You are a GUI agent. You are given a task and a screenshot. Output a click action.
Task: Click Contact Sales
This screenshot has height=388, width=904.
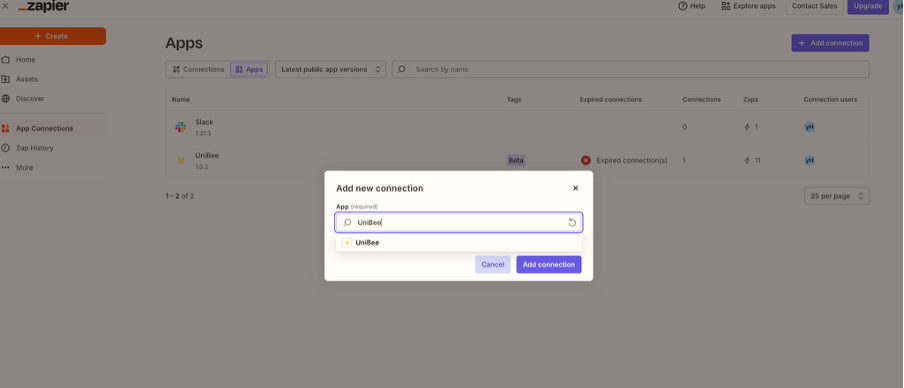click(814, 6)
